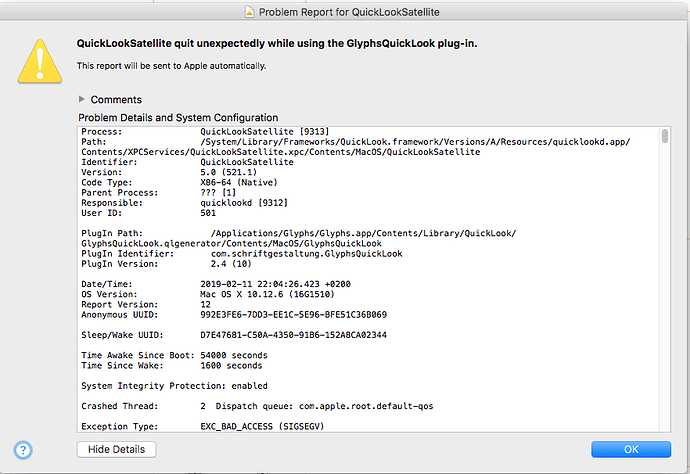Place cursor on the OS Version line
The height and width of the screenshot is (474, 690).
[x=208, y=294]
